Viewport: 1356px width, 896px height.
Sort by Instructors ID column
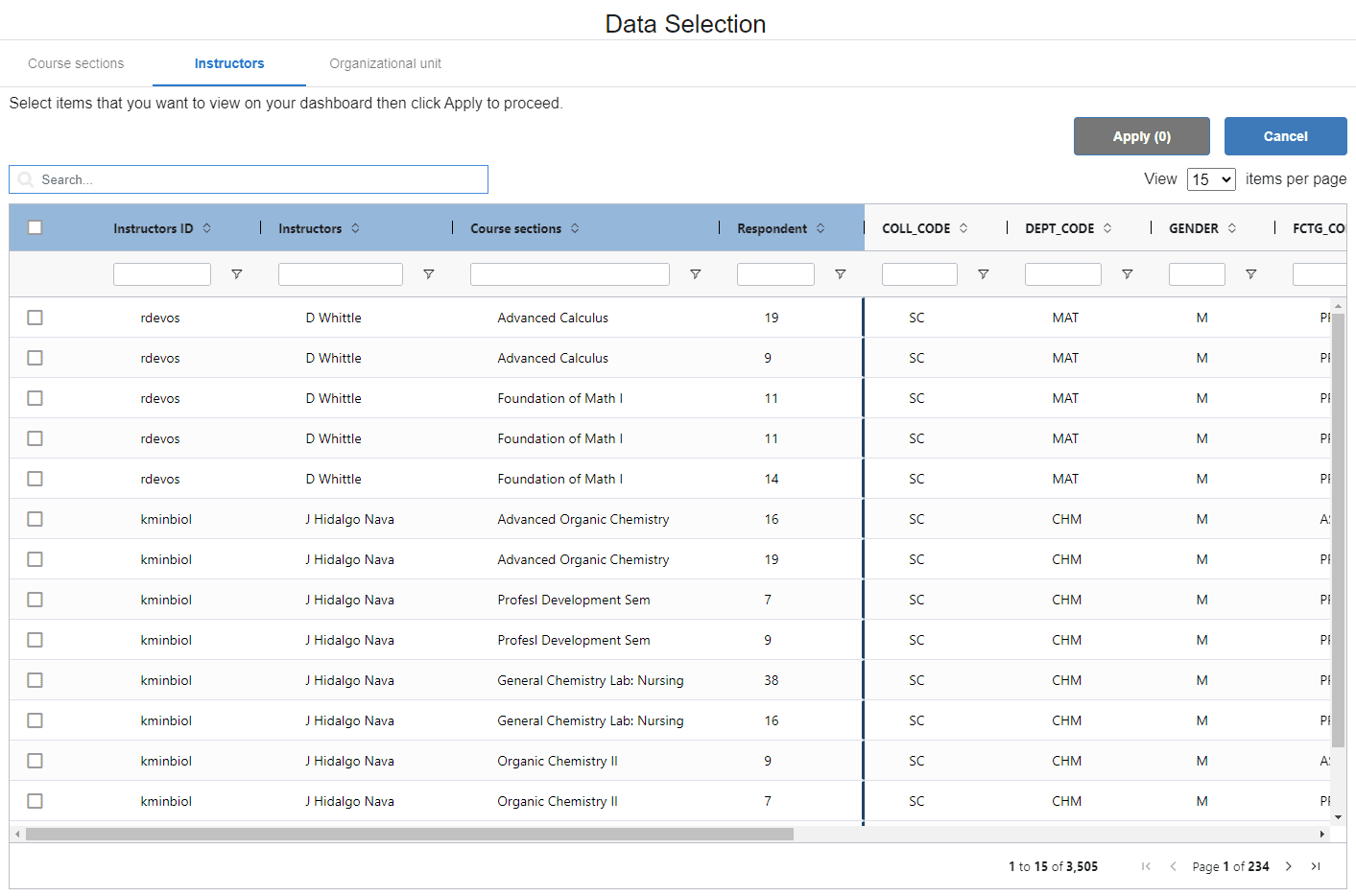tap(206, 228)
